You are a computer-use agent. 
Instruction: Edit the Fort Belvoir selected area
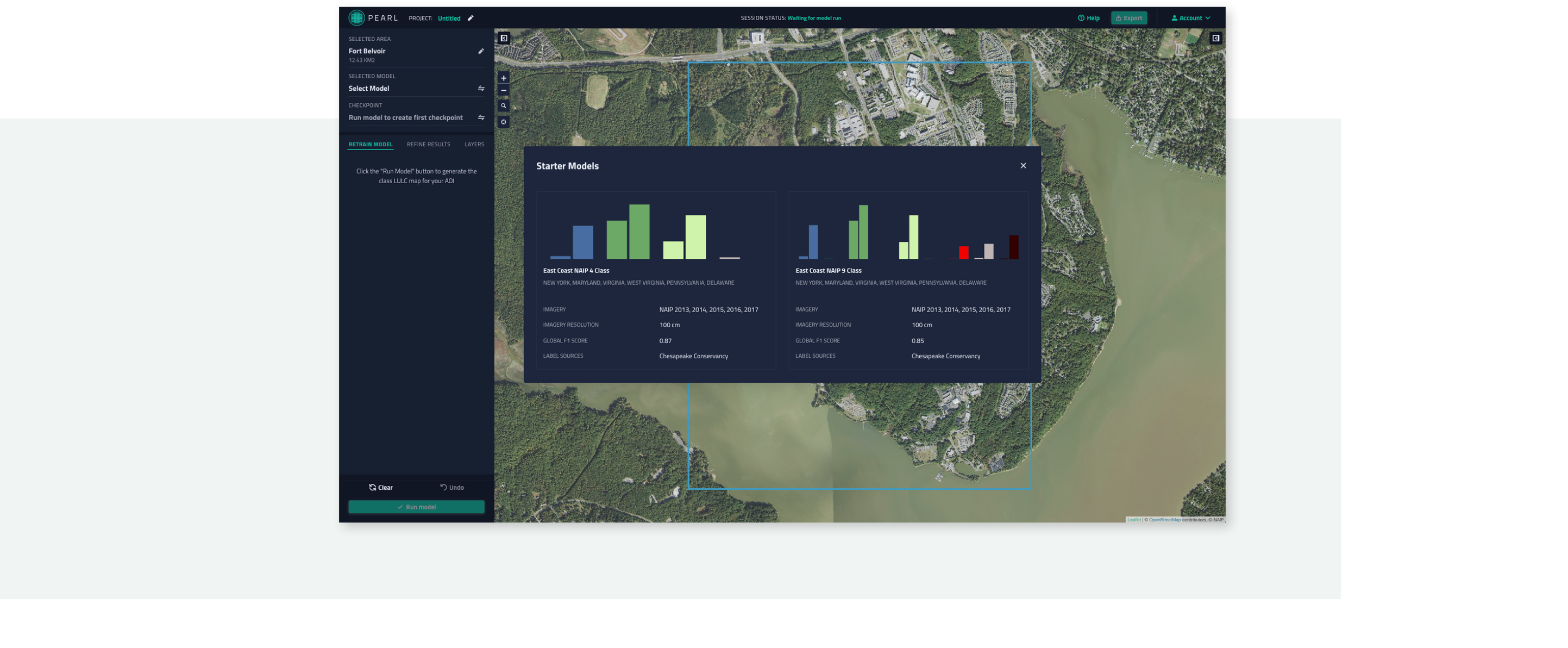click(481, 51)
